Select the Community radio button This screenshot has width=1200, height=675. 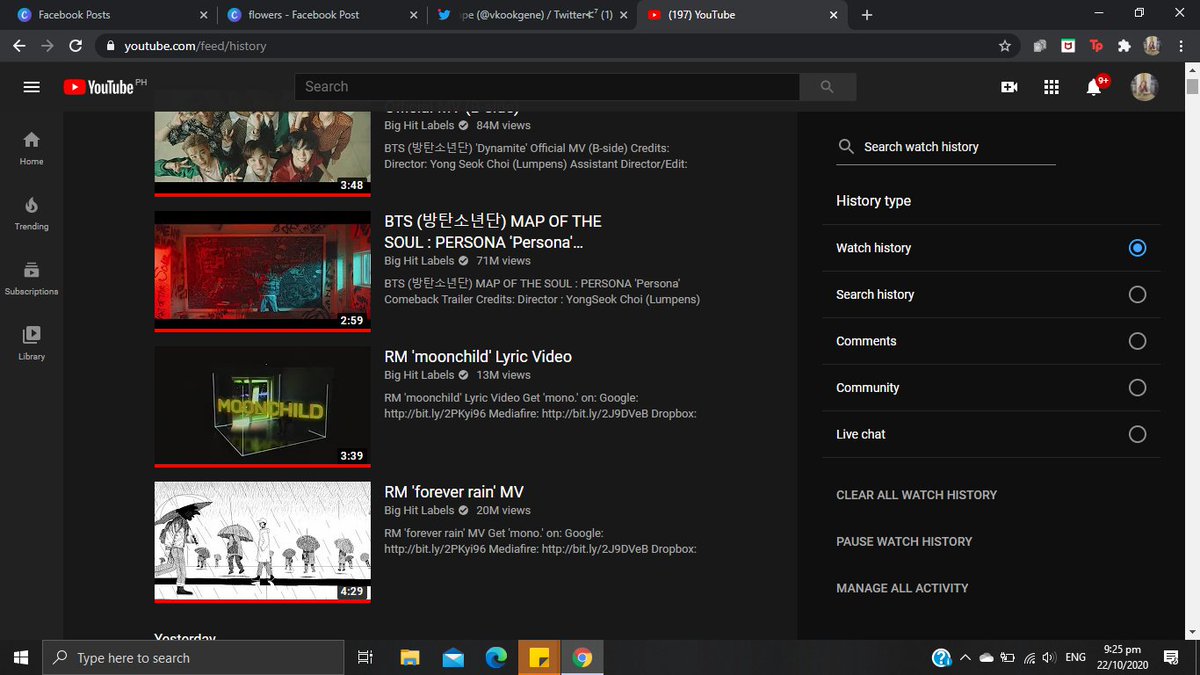(x=1137, y=388)
